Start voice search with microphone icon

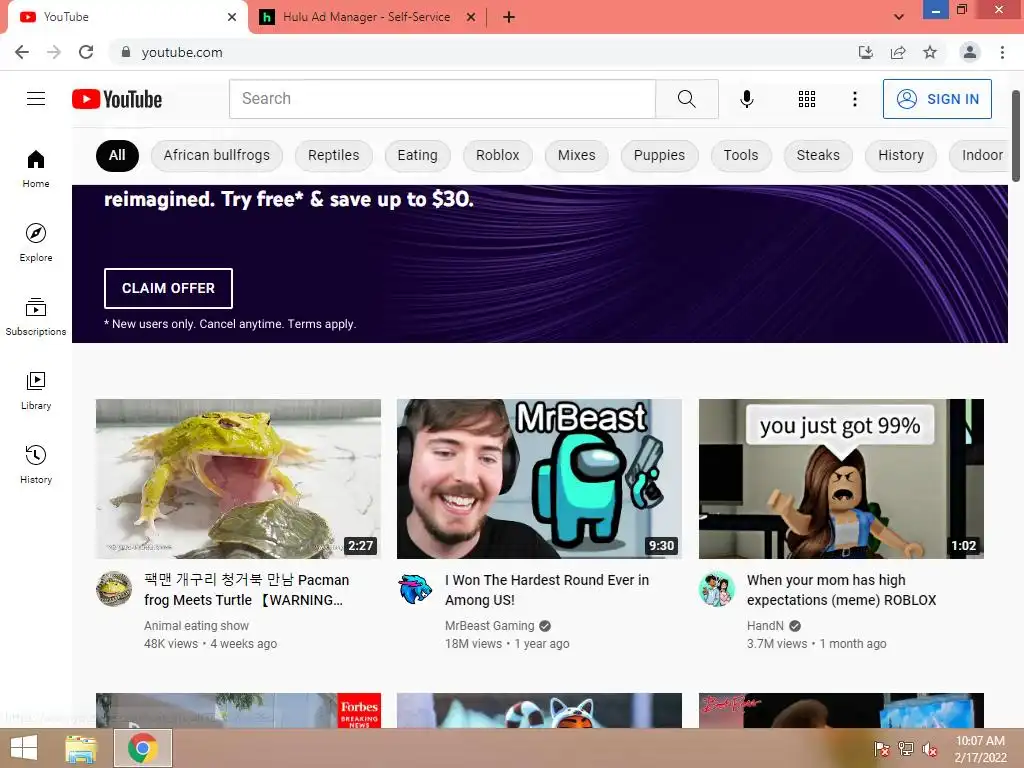(x=746, y=99)
